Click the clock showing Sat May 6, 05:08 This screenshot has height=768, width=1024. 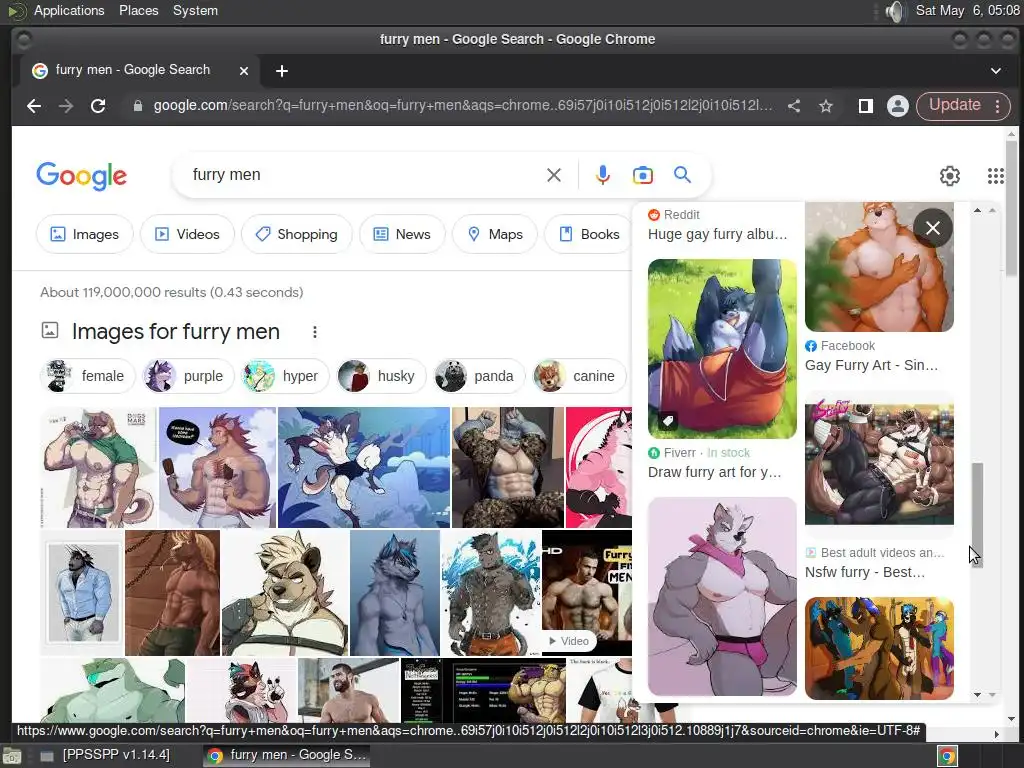click(967, 10)
